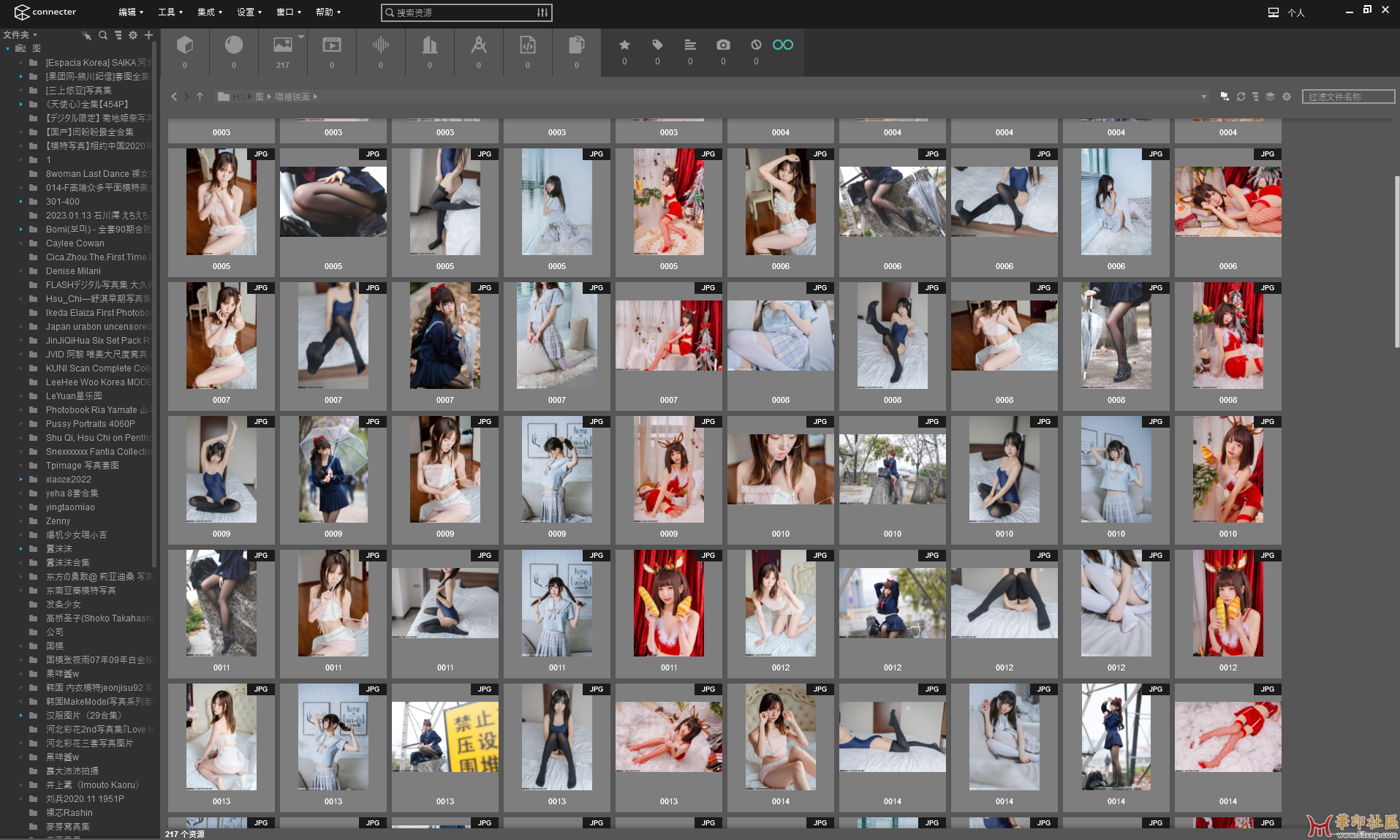Click the grouping list icon near refresh
This screenshot has width=1400, height=840.
click(1255, 97)
